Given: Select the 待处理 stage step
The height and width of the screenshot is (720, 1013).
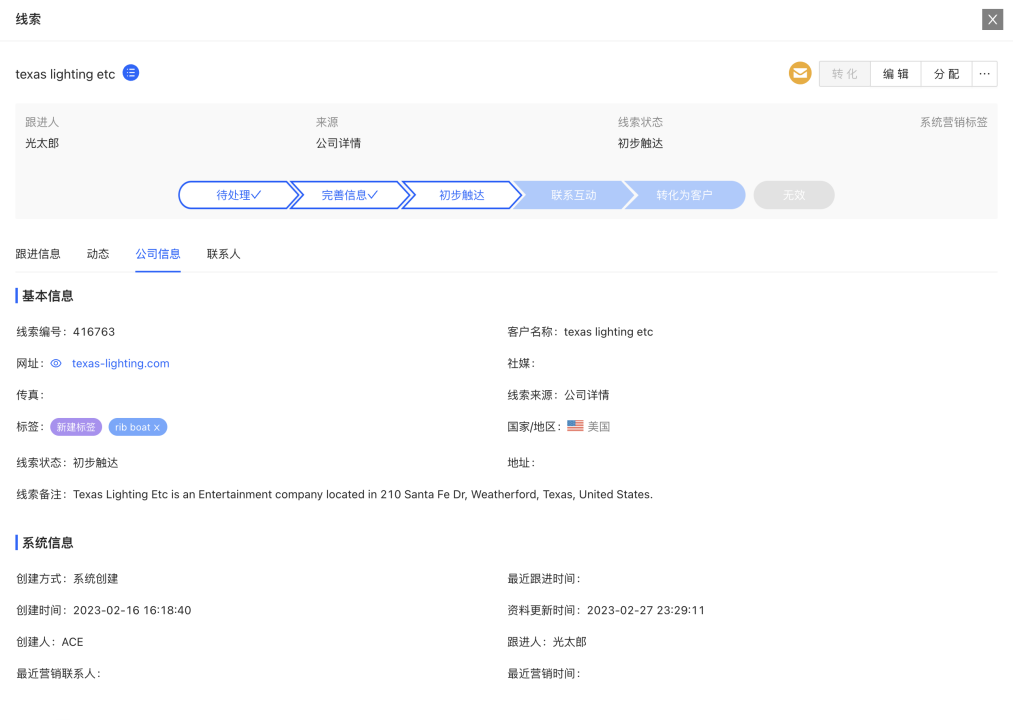Looking at the screenshot, I should click(237, 195).
